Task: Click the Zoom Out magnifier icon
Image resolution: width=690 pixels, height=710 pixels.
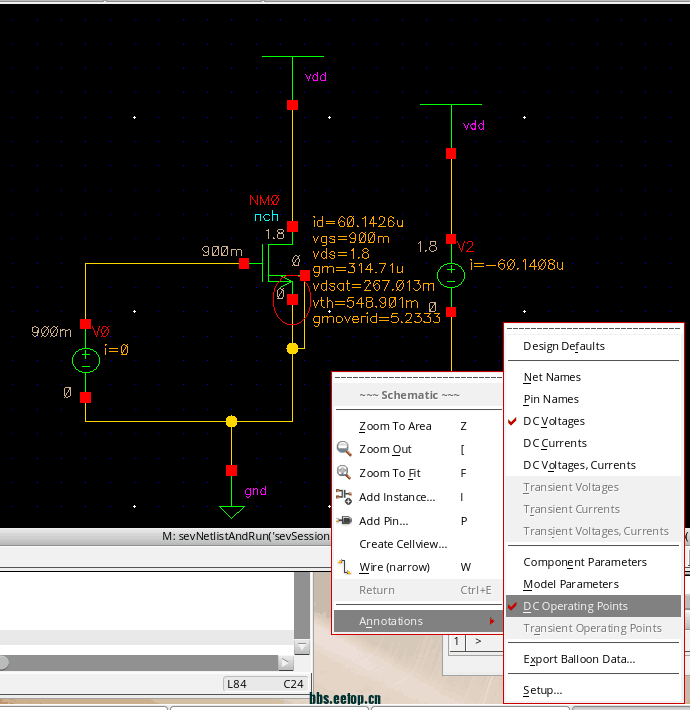Action: point(344,449)
